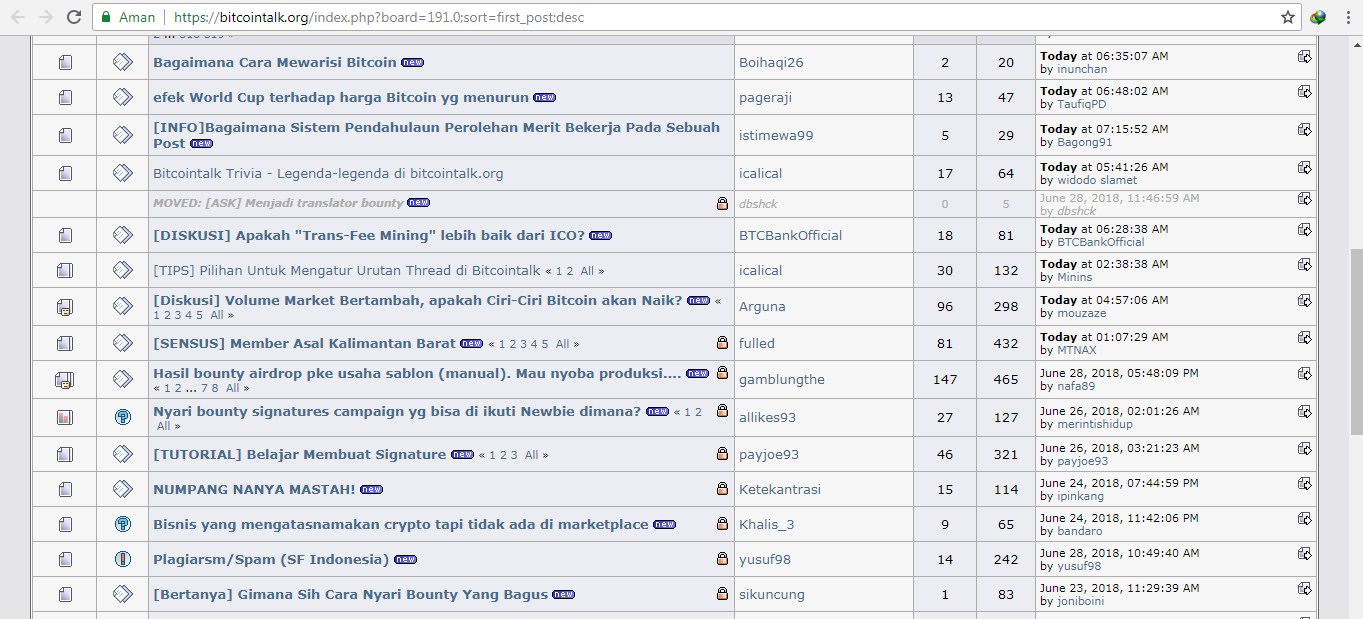Click the lock icon on SENSUS Kalimantan Barat row

pos(722,343)
